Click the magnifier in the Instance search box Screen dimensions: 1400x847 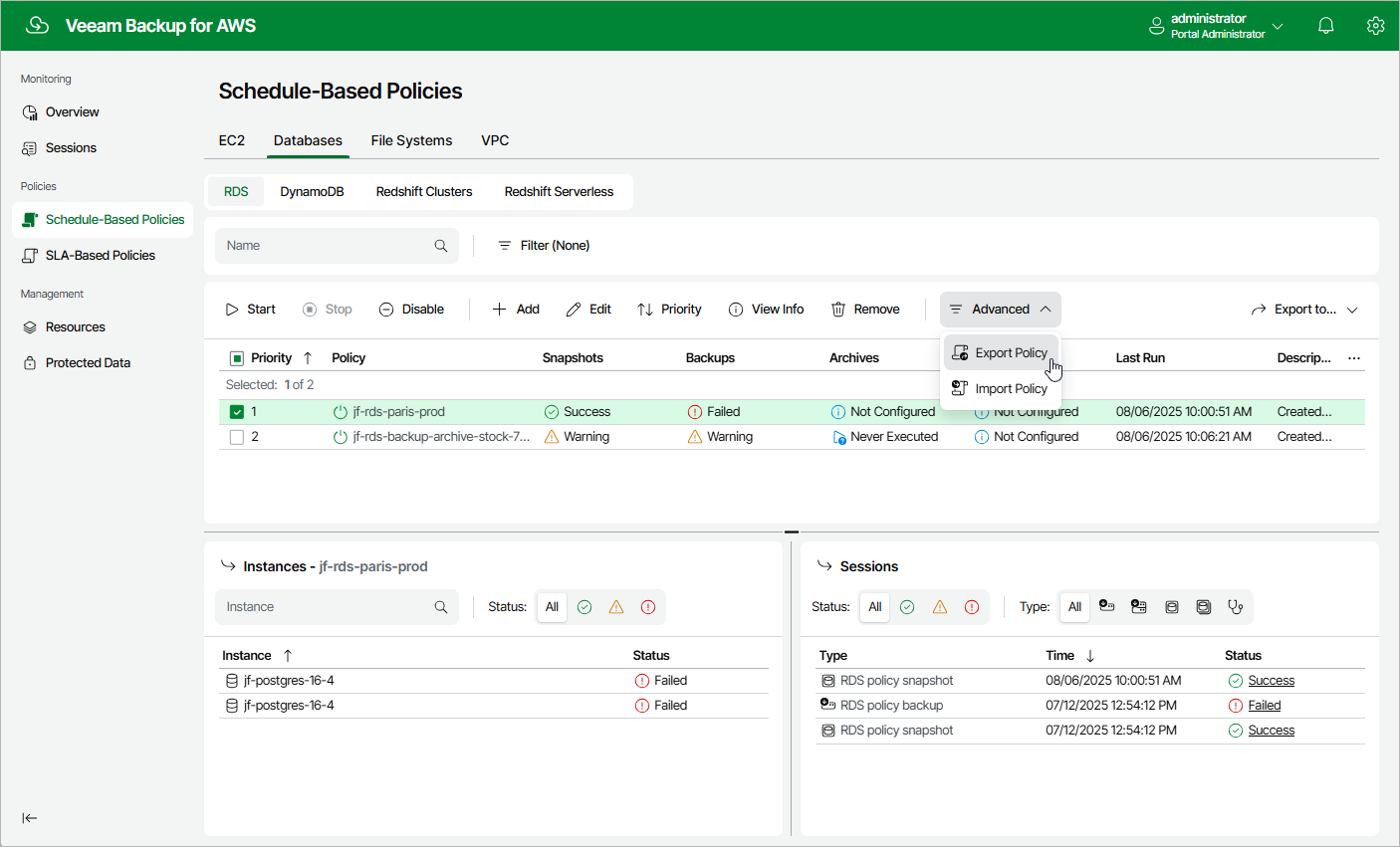click(x=441, y=607)
